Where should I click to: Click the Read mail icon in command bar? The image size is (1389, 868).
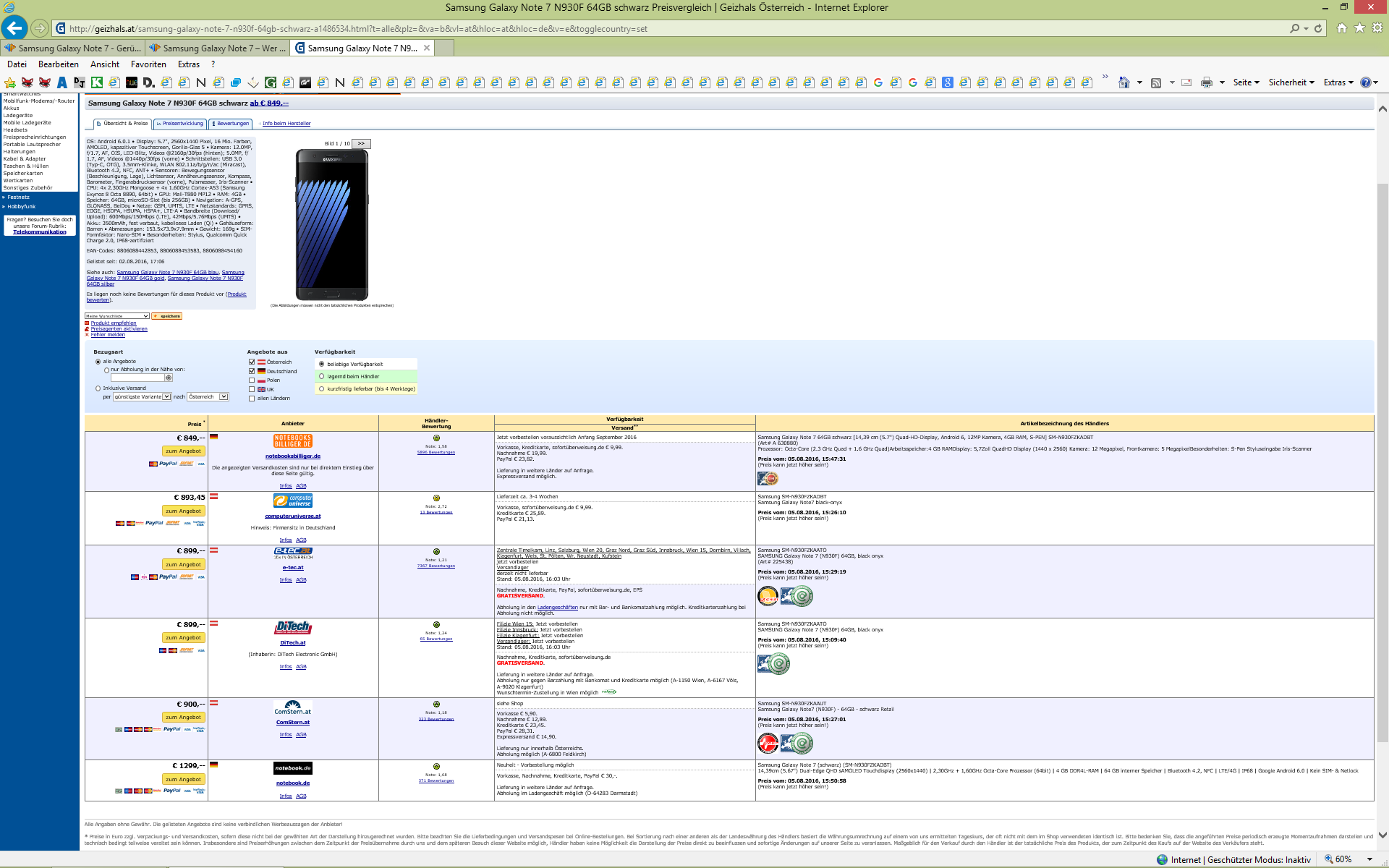coord(1186,82)
